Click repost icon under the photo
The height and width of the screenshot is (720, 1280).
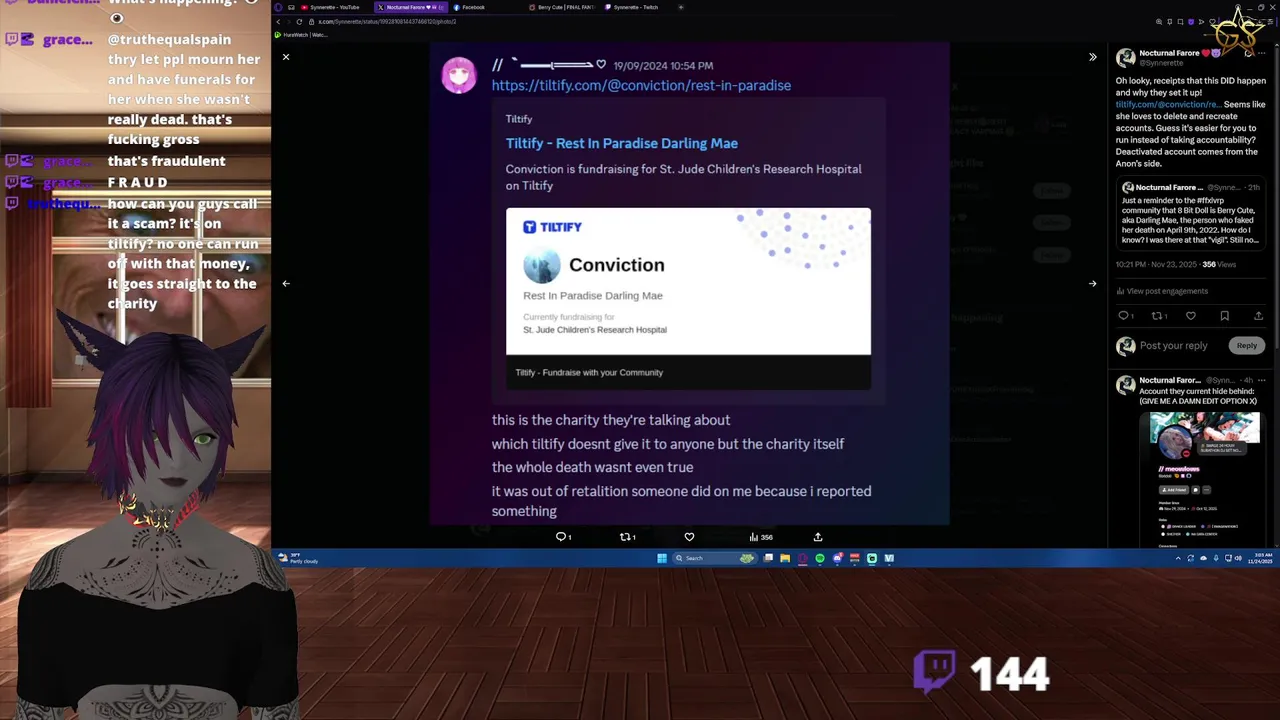pyautogui.click(x=627, y=537)
